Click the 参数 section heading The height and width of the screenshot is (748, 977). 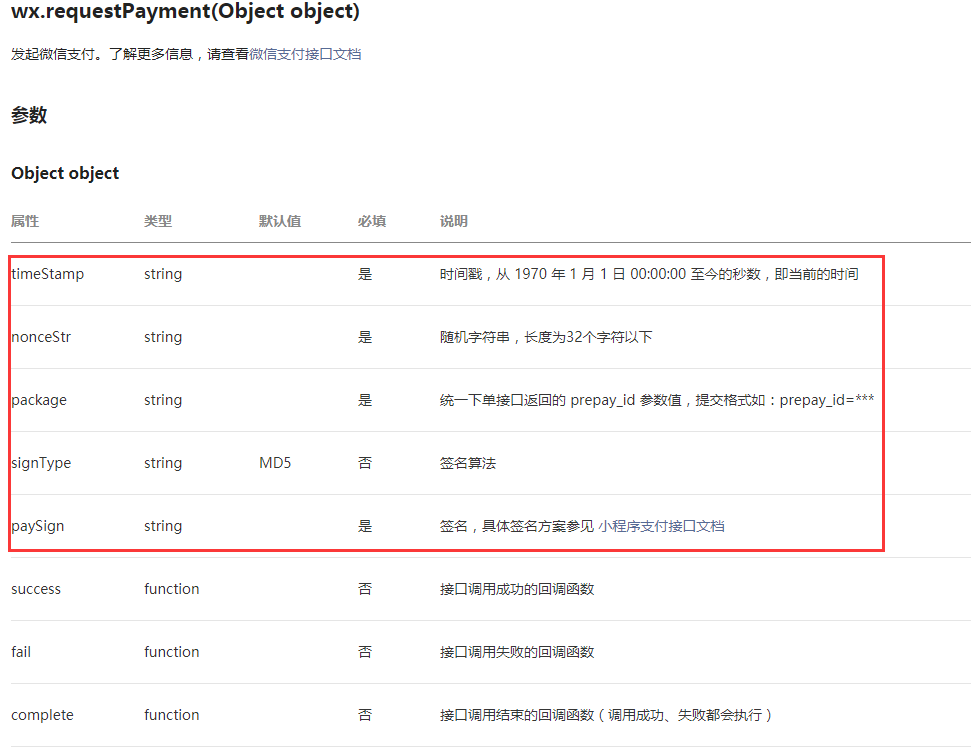pyautogui.click(x=29, y=115)
